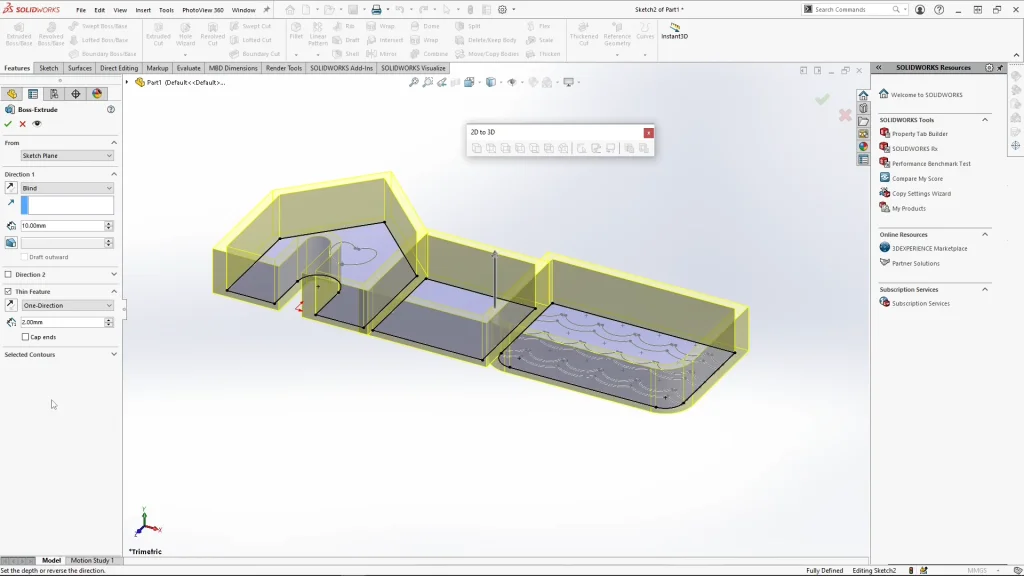This screenshot has height=576, width=1024.
Task: Switch to the Surfaces tab
Action: [x=80, y=68]
